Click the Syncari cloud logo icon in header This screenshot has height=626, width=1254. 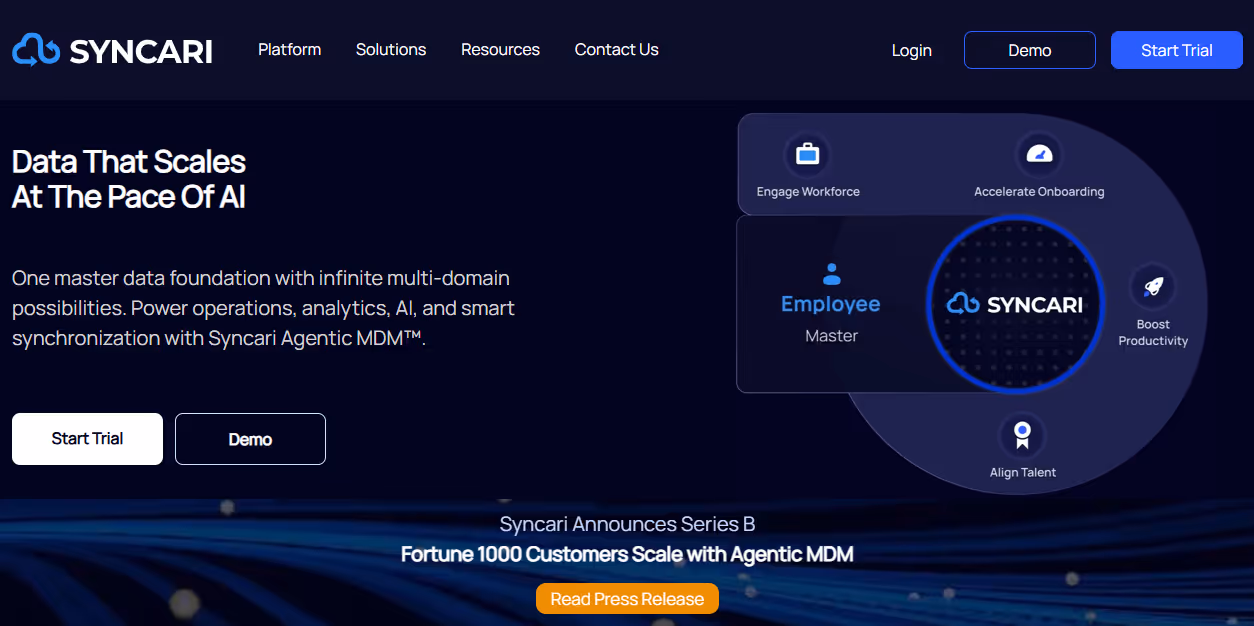36,50
